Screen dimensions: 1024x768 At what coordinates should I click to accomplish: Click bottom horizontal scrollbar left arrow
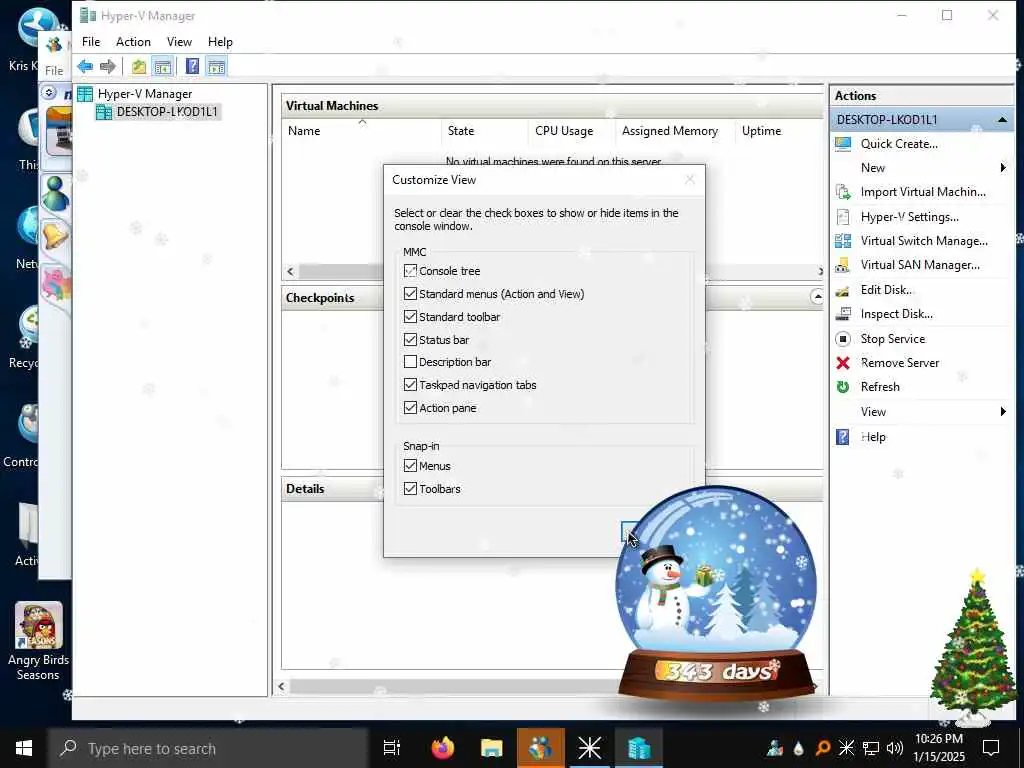tap(281, 686)
